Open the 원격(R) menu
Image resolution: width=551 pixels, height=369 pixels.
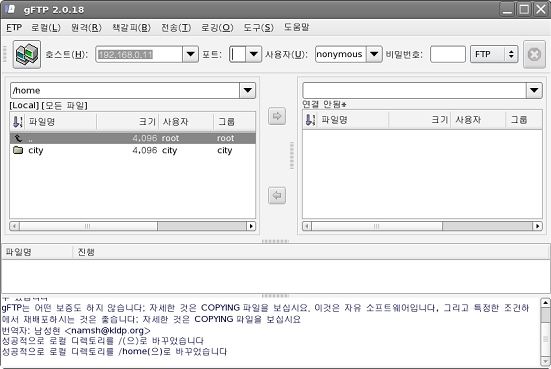pos(86,27)
